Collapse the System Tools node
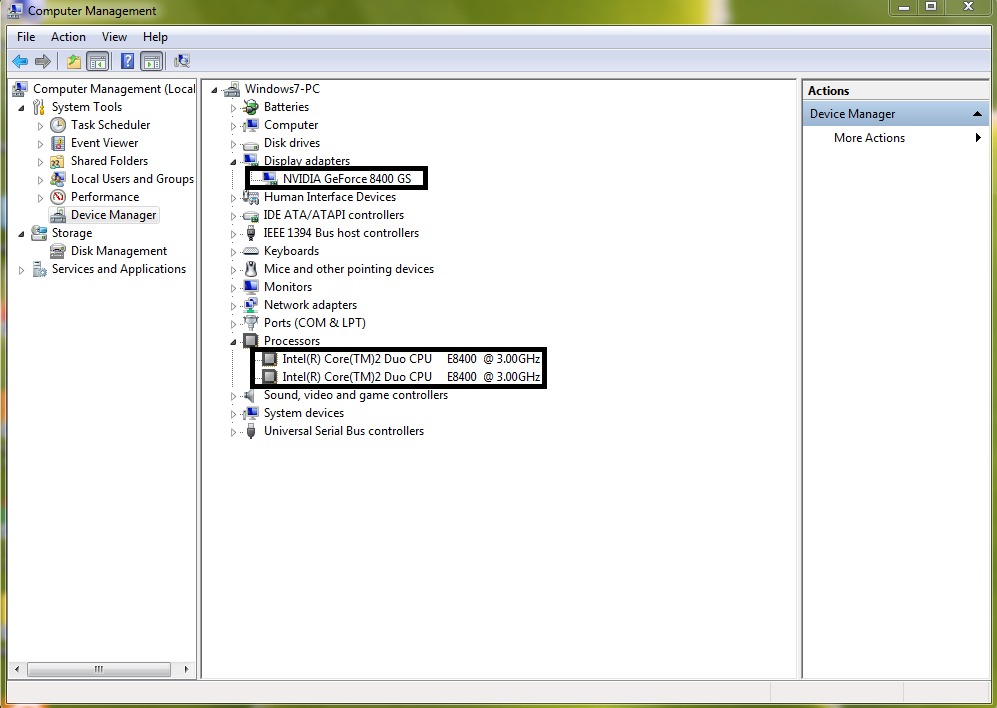The height and width of the screenshot is (708, 997). coord(22,108)
